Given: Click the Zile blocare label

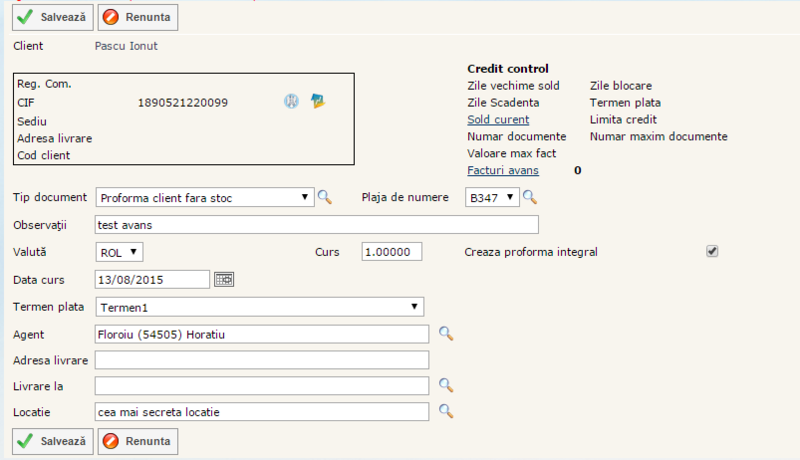Looking at the screenshot, I should 621,86.
